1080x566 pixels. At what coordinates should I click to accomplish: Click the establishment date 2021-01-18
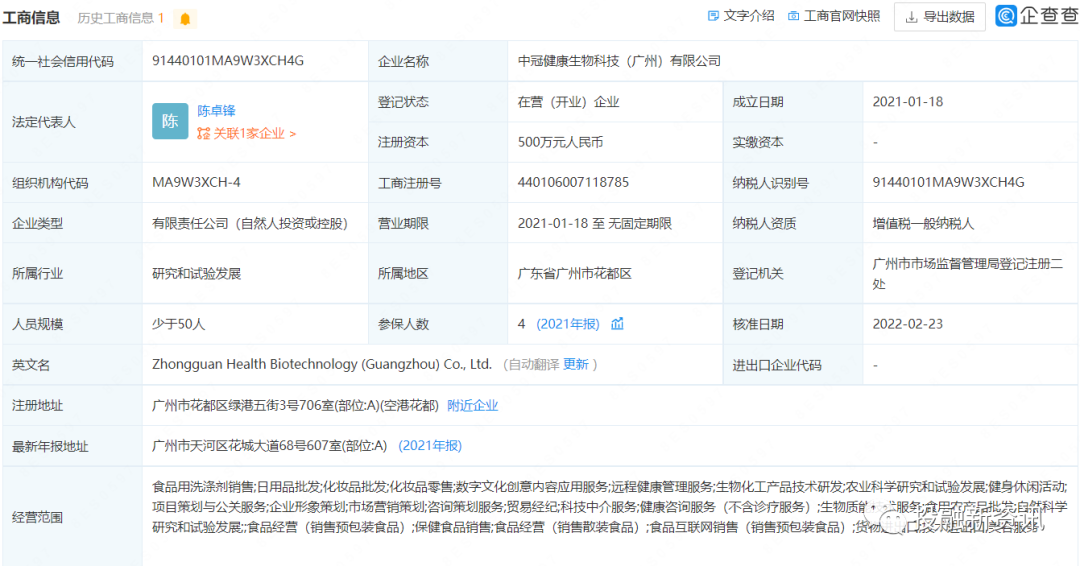point(908,102)
